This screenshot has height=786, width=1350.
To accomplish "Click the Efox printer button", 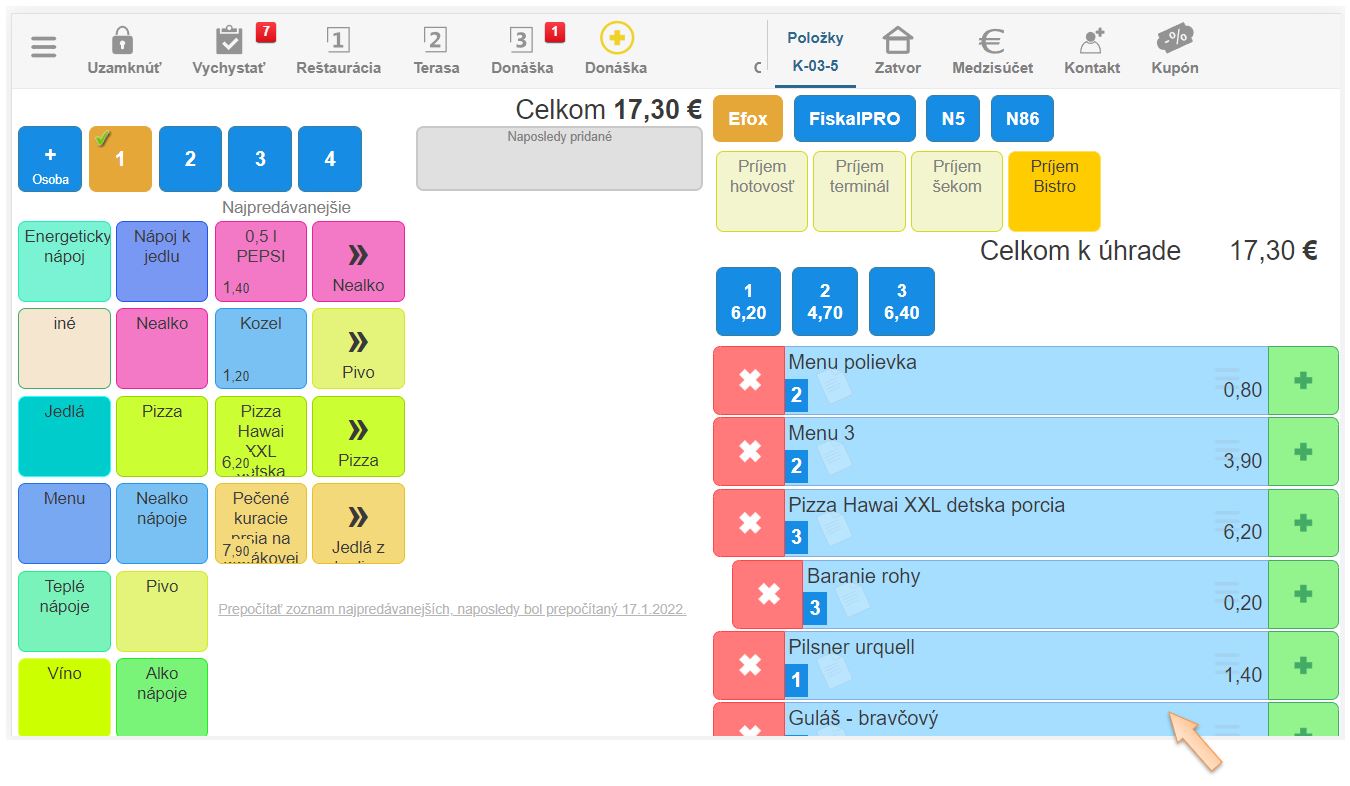I will pos(747,119).
